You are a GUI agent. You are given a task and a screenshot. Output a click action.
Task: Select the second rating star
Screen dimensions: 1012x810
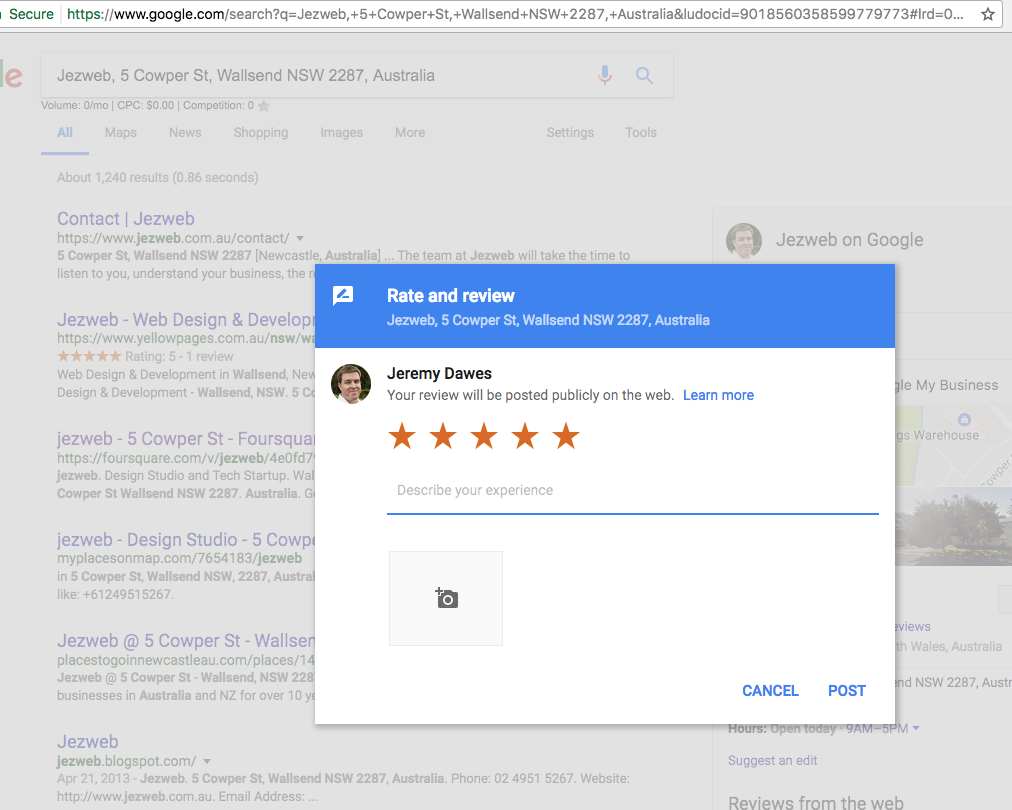point(443,436)
